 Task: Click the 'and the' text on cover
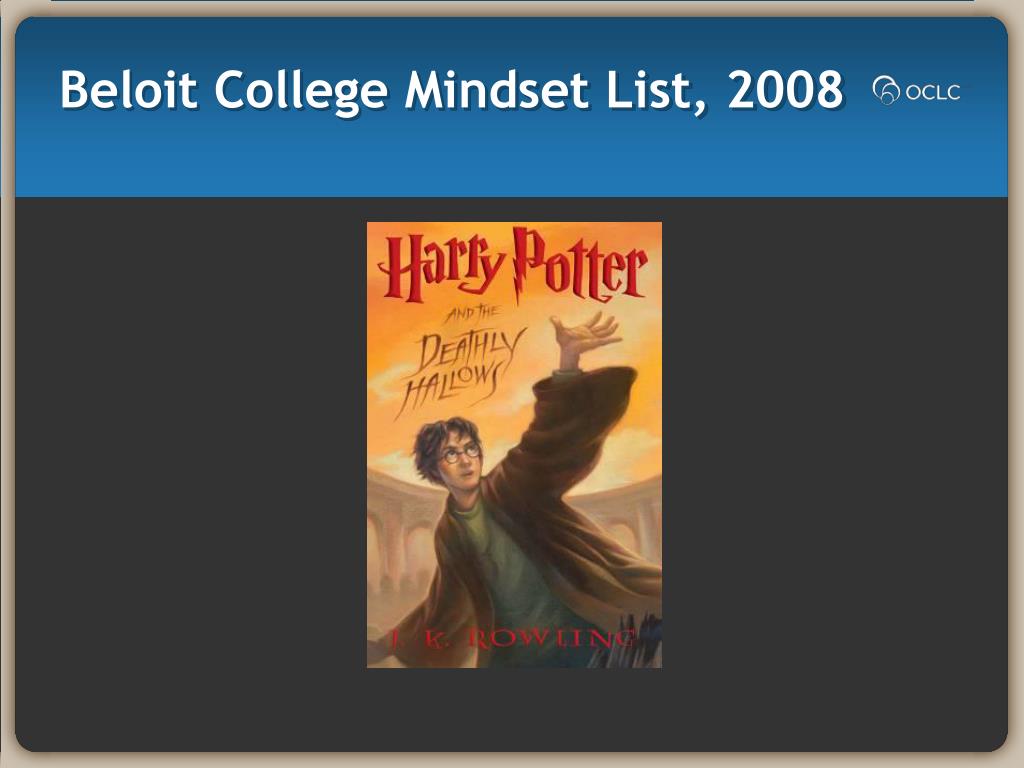click(473, 313)
